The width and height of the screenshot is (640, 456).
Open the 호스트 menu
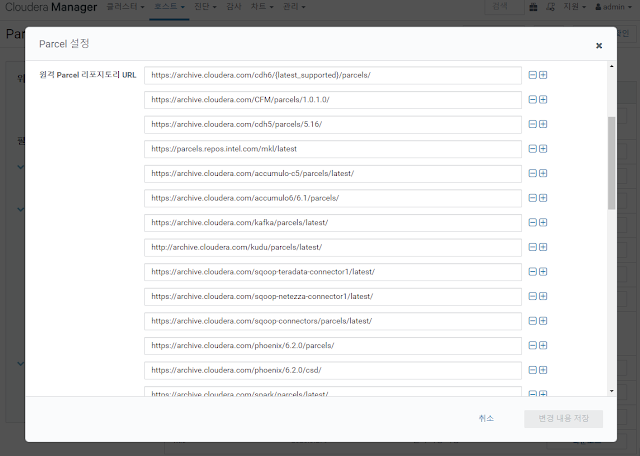coord(169,7)
